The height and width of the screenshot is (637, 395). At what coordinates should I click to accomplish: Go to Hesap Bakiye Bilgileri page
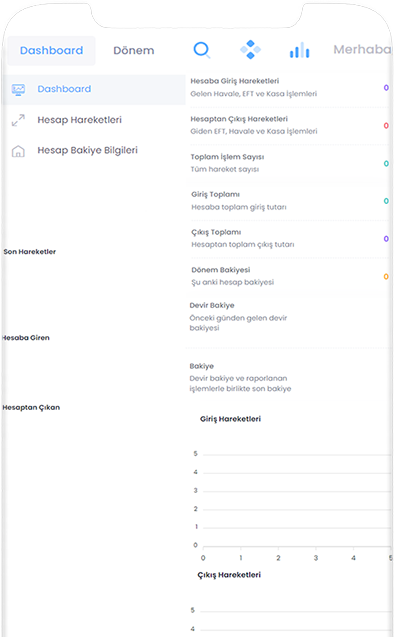pyautogui.click(x=87, y=150)
